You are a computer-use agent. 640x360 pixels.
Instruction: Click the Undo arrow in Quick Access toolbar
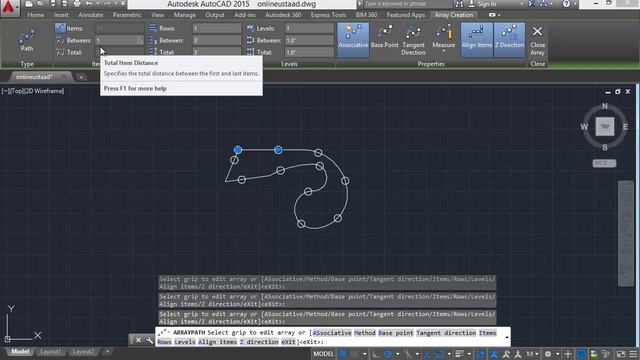click(x=89, y=4)
